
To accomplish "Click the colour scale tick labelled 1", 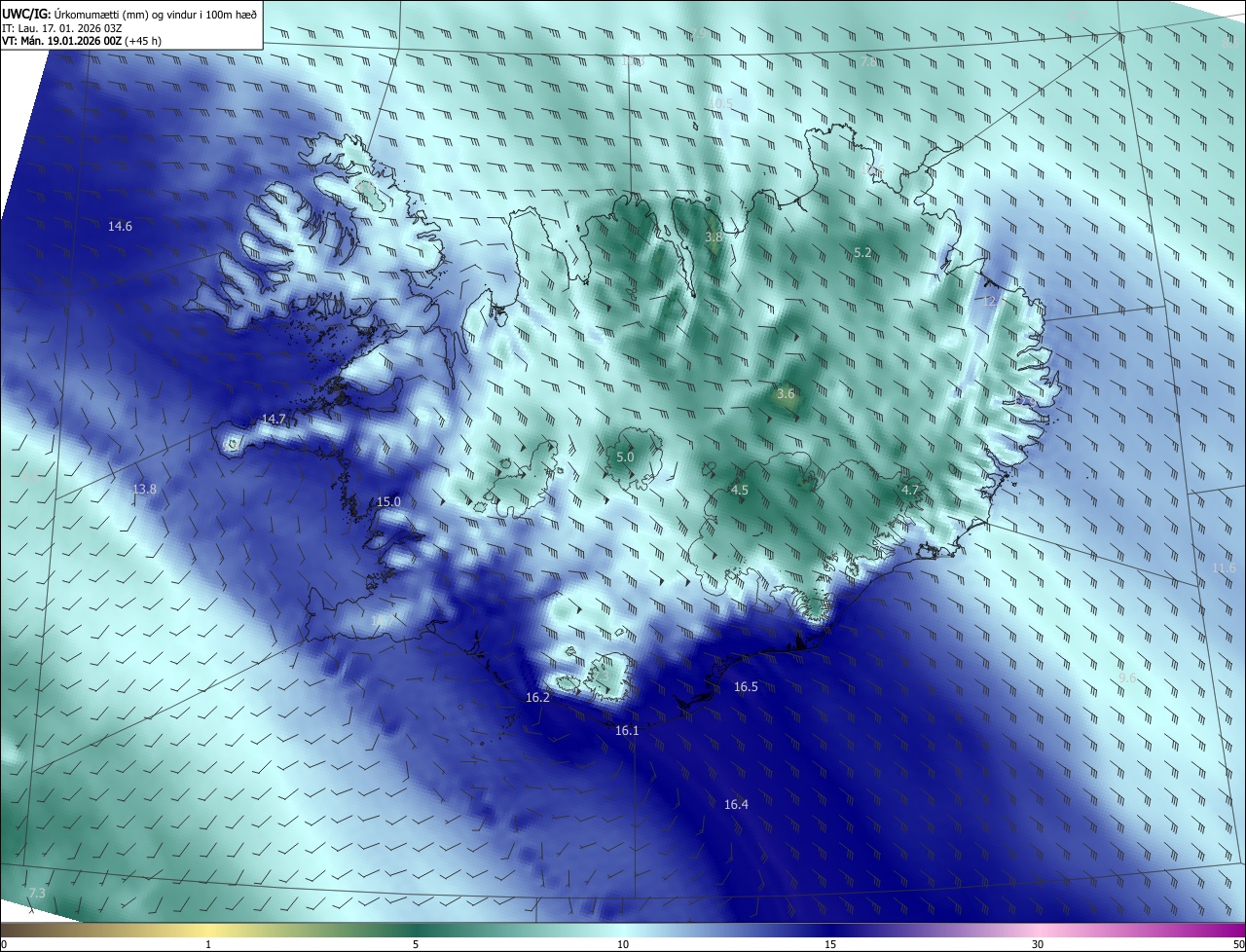I will (208, 944).
